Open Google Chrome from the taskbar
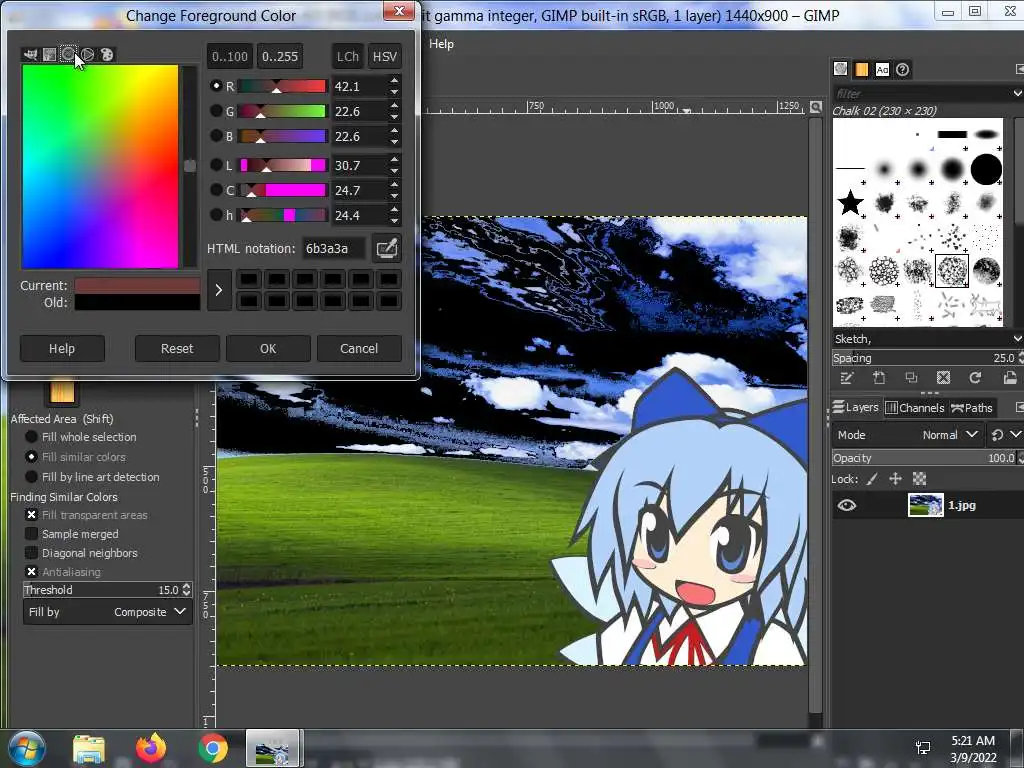 pos(213,748)
